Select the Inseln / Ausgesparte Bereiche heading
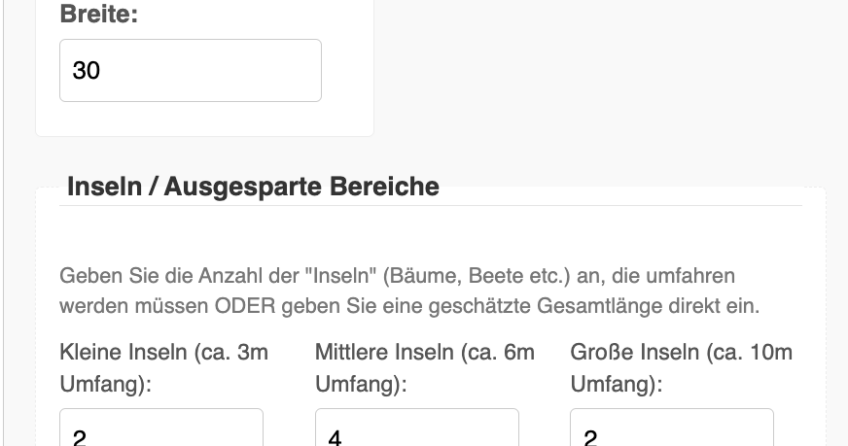The height and width of the screenshot is (446, 848). pos(253,187)
